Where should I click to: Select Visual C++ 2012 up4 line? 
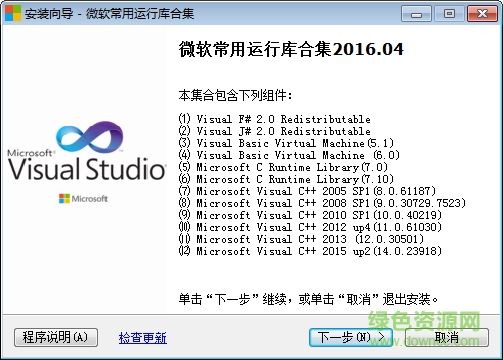(x=310, y=227)
